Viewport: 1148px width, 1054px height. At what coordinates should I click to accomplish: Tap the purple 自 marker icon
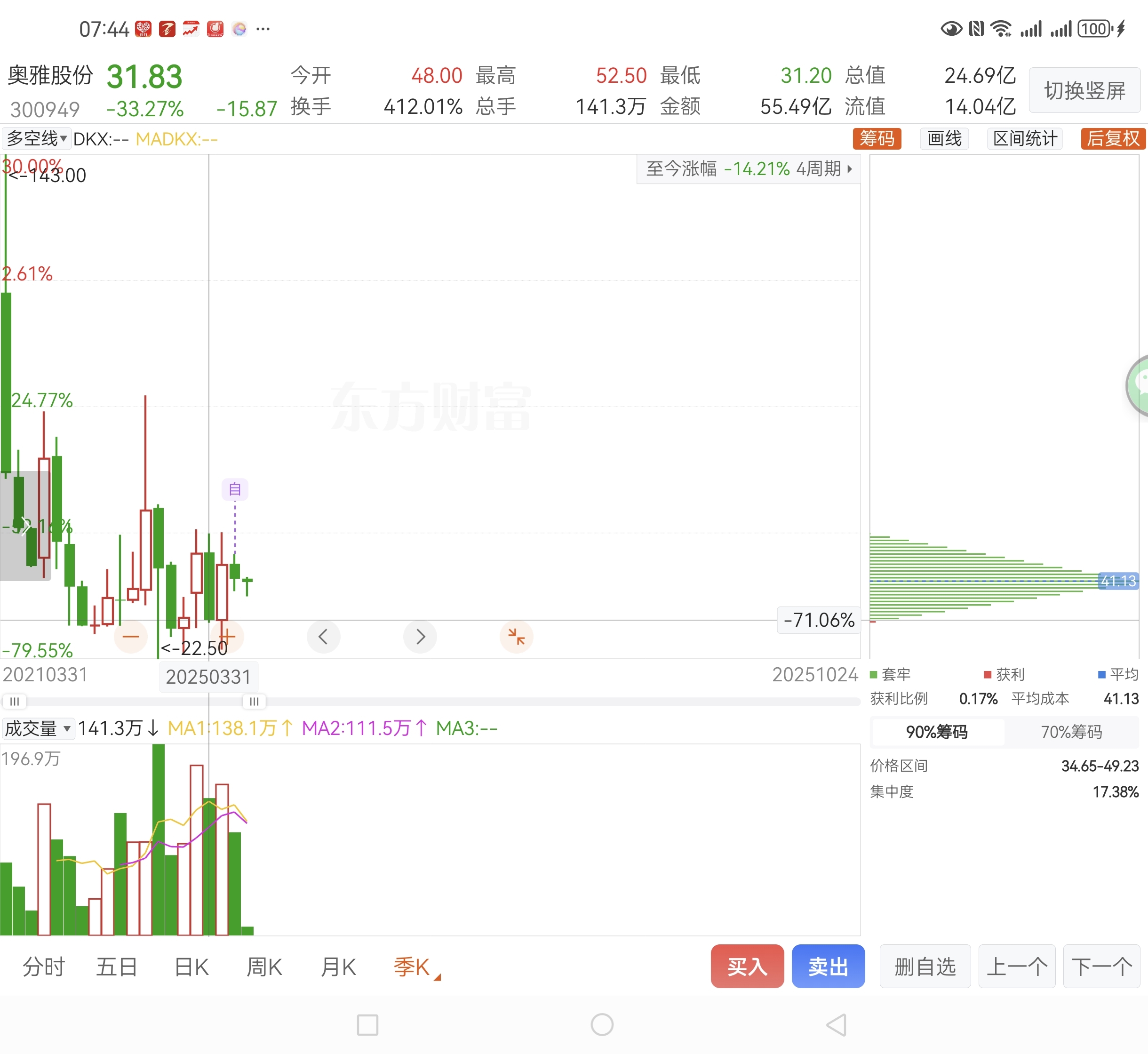tap(234, 489)
